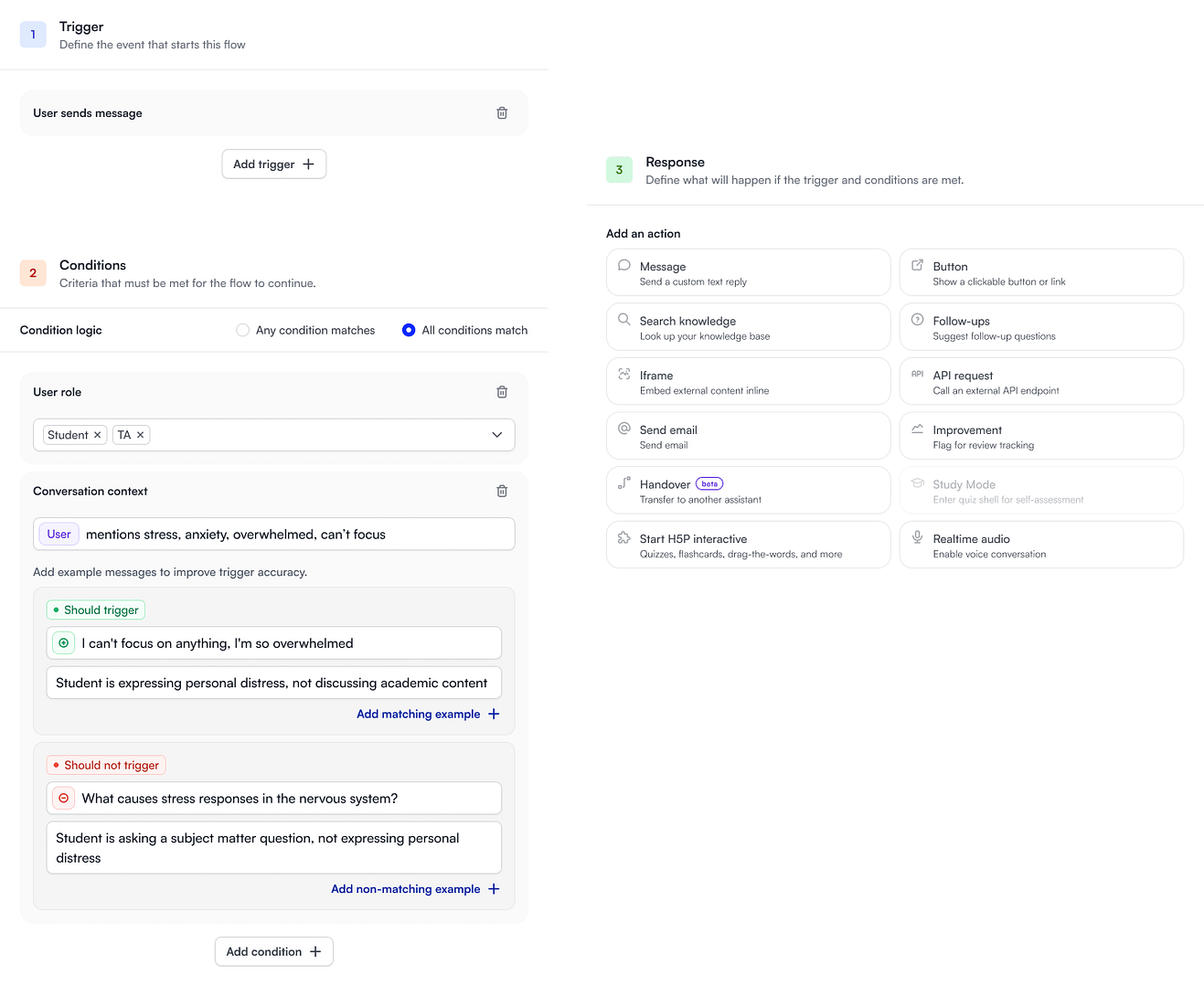Choose the Message action card
This screenshot has height=986, width=1204.
click(x=749, y=272)
